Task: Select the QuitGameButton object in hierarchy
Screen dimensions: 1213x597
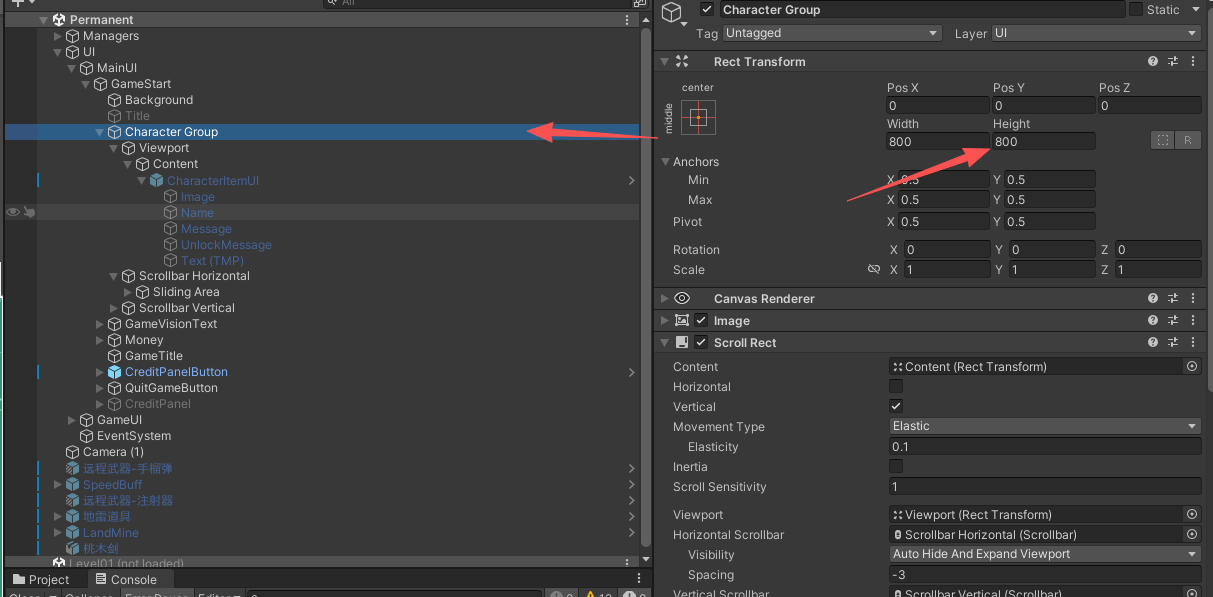Action: click(171, 388)
